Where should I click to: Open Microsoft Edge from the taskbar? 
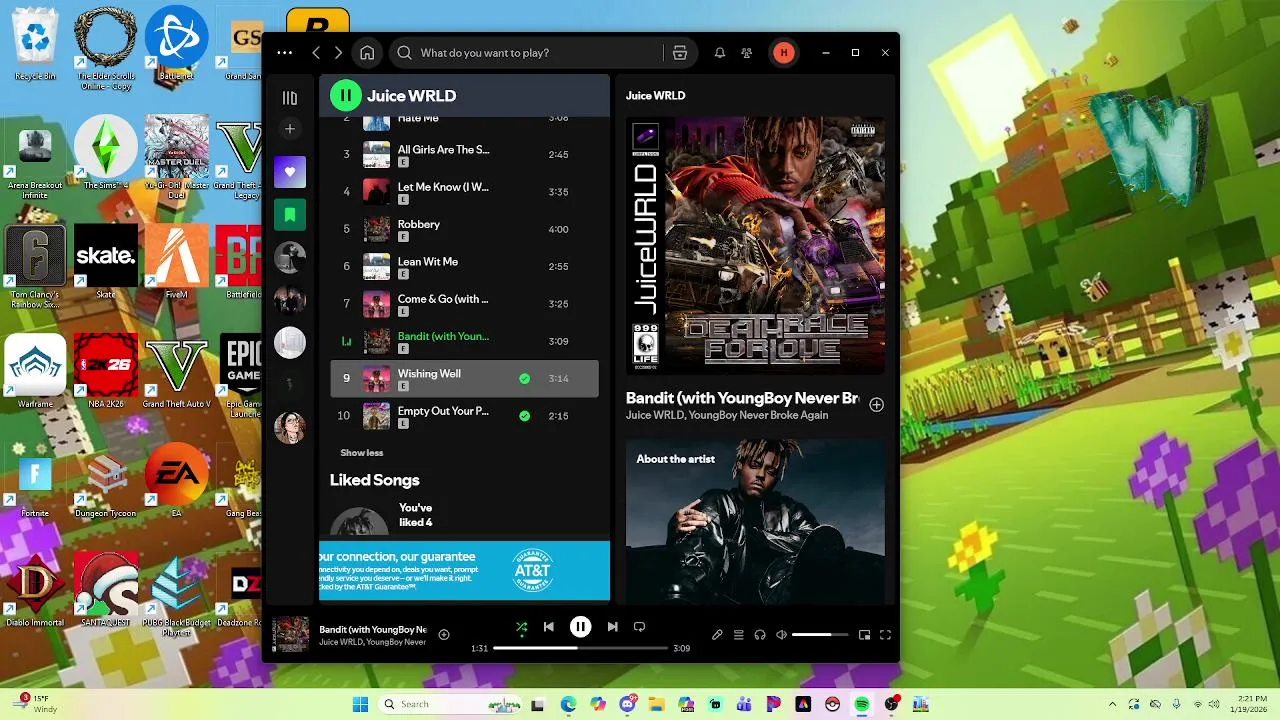pos(568,705)
